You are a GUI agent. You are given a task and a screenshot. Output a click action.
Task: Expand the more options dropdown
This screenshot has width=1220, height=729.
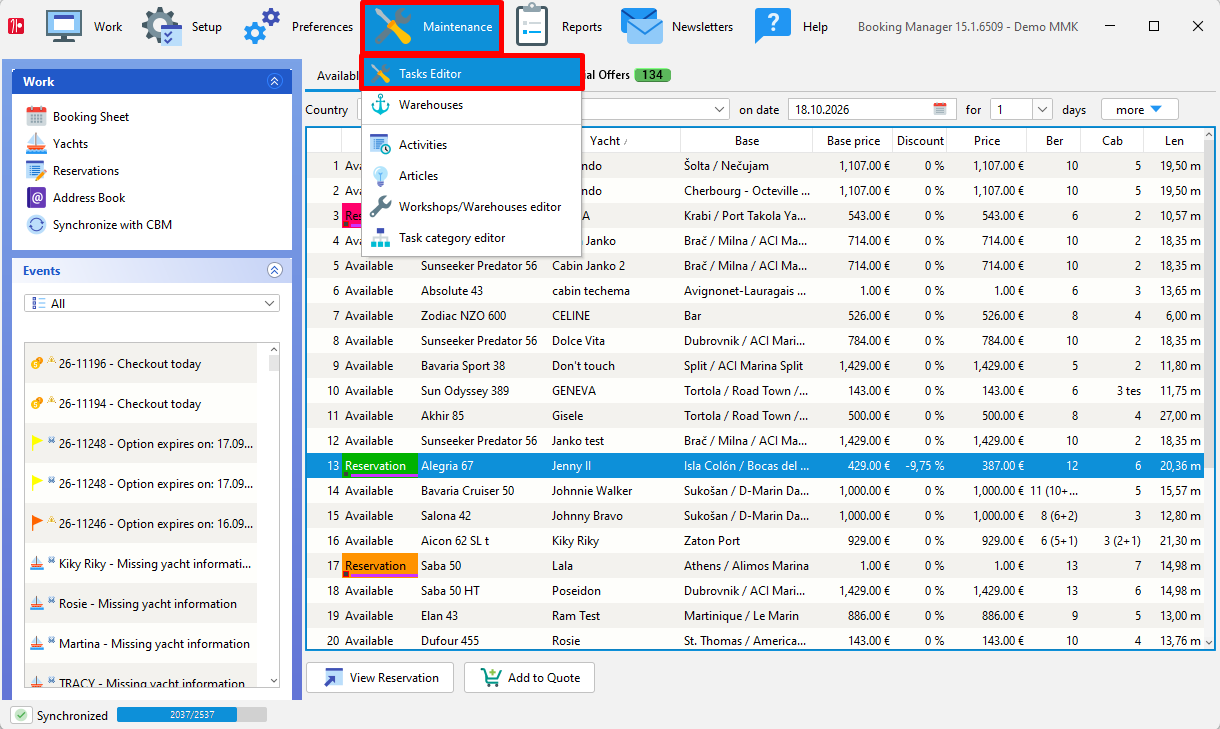tap(1140, 110)
